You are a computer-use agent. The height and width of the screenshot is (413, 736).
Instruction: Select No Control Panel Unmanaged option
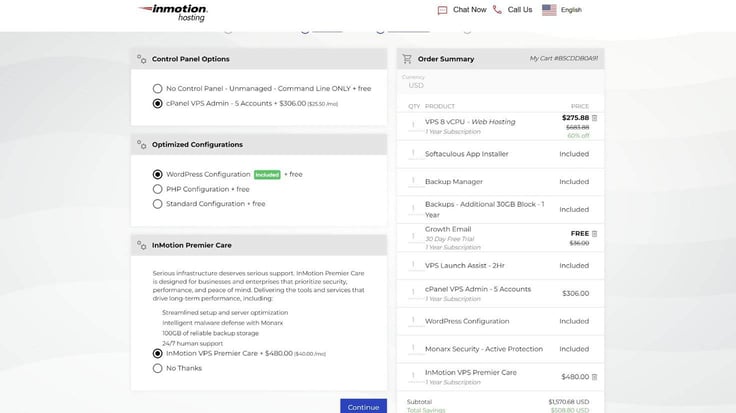(x=157, y=89)
